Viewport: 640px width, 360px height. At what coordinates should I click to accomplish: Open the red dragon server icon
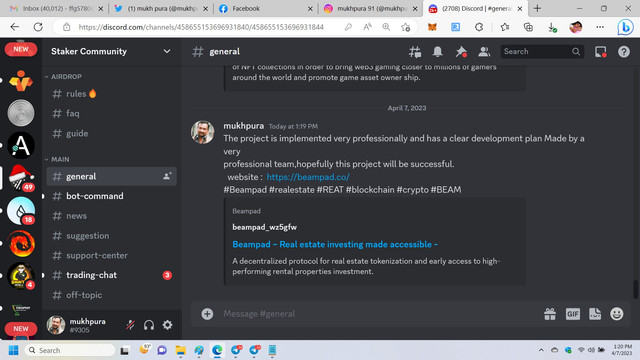pyautogui.click(x=21, y=244)
